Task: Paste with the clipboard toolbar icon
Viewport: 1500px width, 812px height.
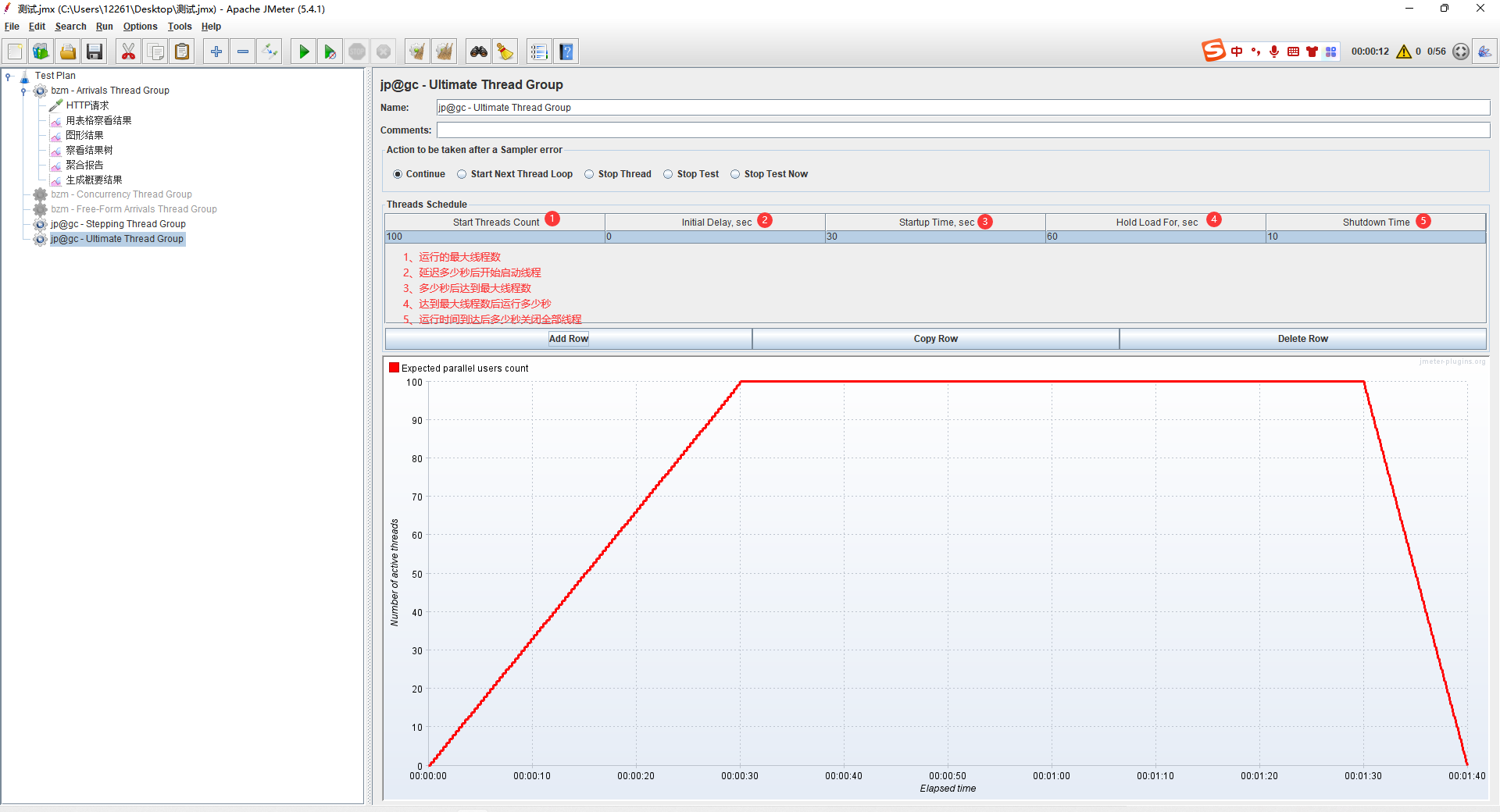Action: pyautogui.click(x=182, y=52)
